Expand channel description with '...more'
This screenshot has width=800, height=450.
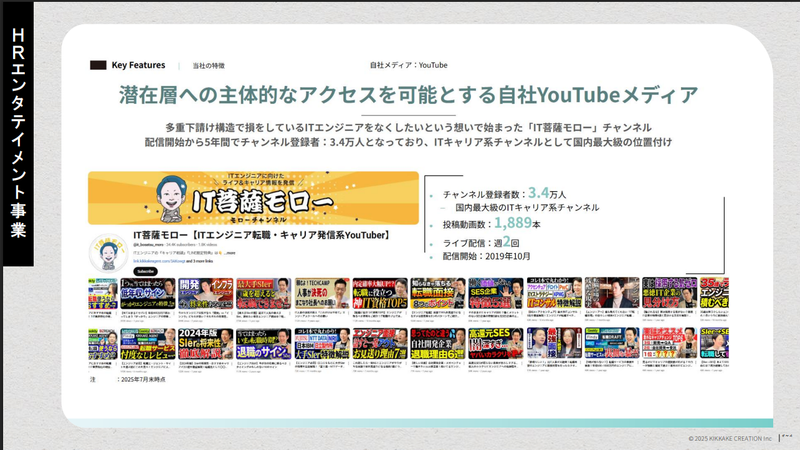point(230,253)
